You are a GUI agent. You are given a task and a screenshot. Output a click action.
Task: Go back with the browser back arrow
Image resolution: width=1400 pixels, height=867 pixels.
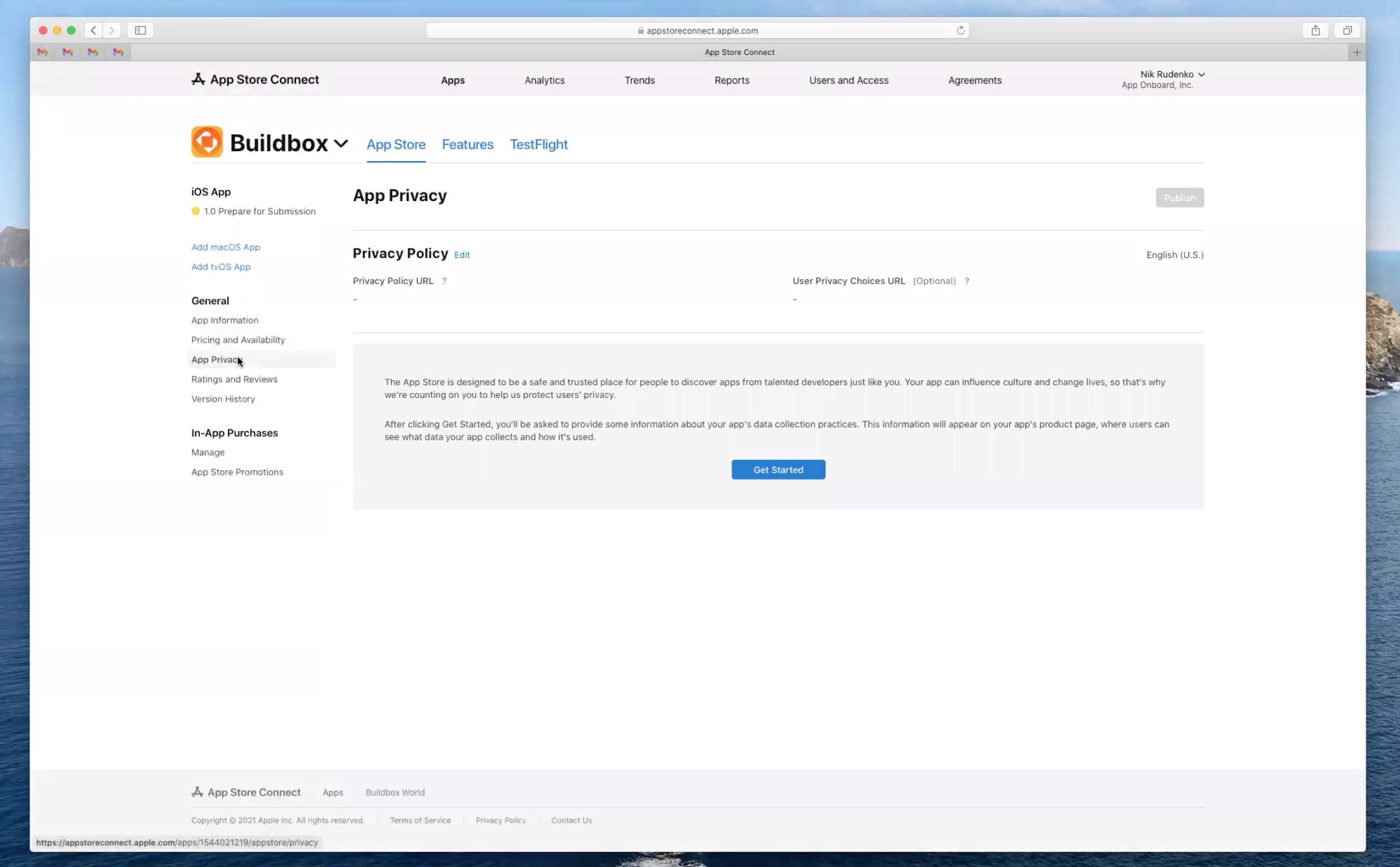point(94,30)
